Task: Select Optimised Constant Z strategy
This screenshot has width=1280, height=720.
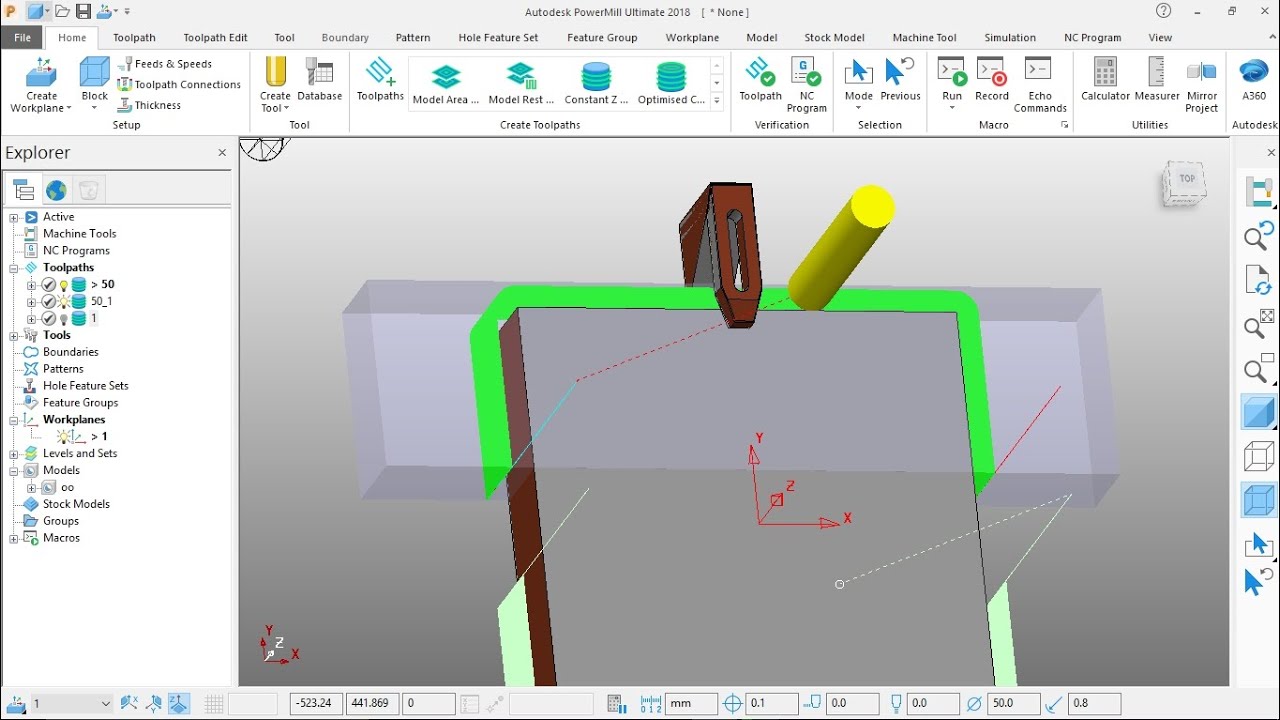Action: [x=671, y=83]
